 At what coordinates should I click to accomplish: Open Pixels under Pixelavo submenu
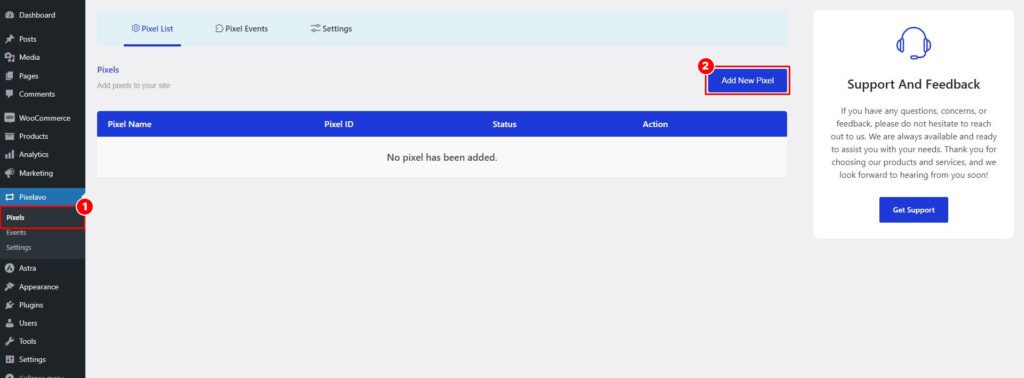tap(16, 217)
